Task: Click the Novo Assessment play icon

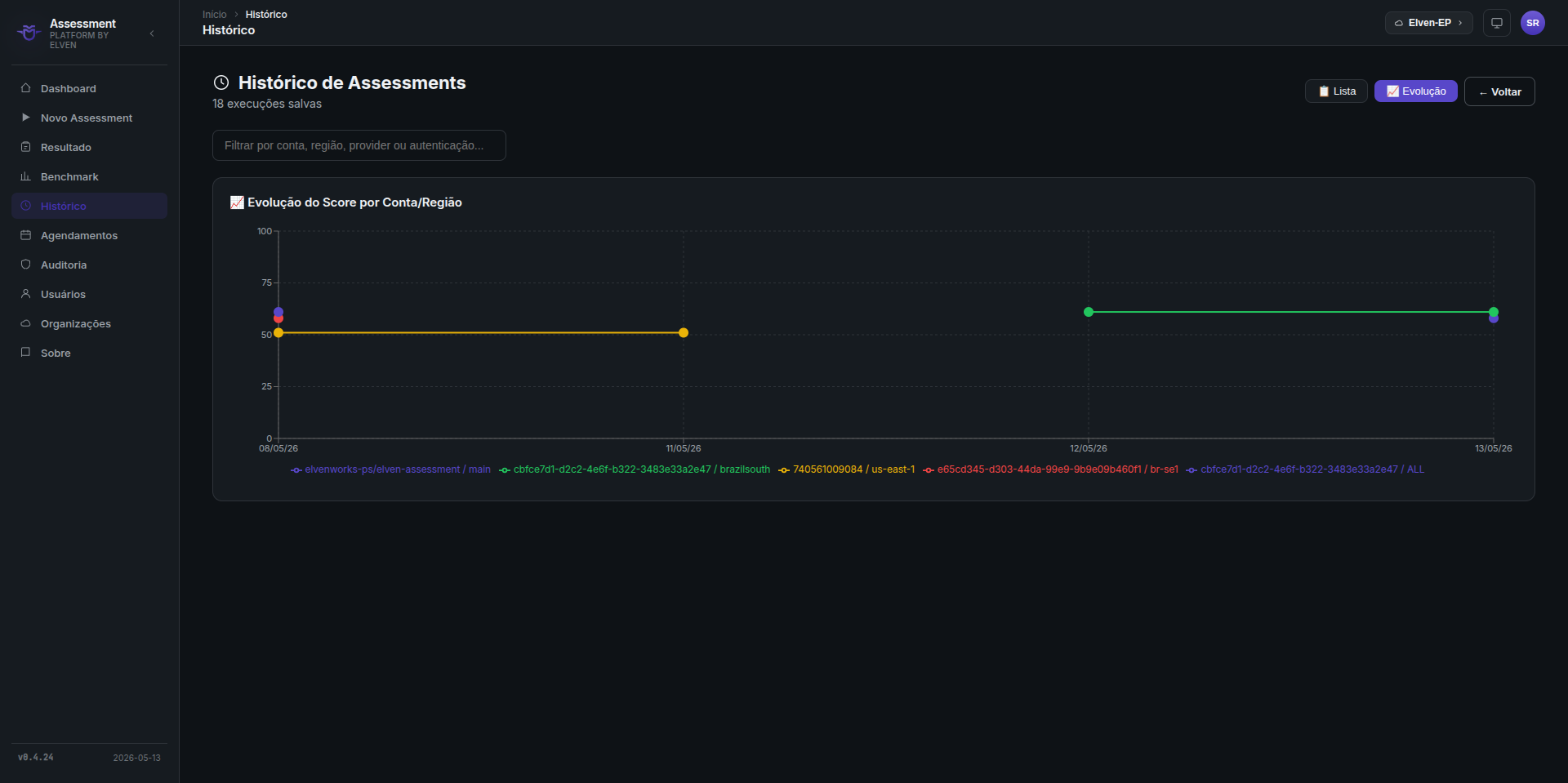Action: point(25,118)
